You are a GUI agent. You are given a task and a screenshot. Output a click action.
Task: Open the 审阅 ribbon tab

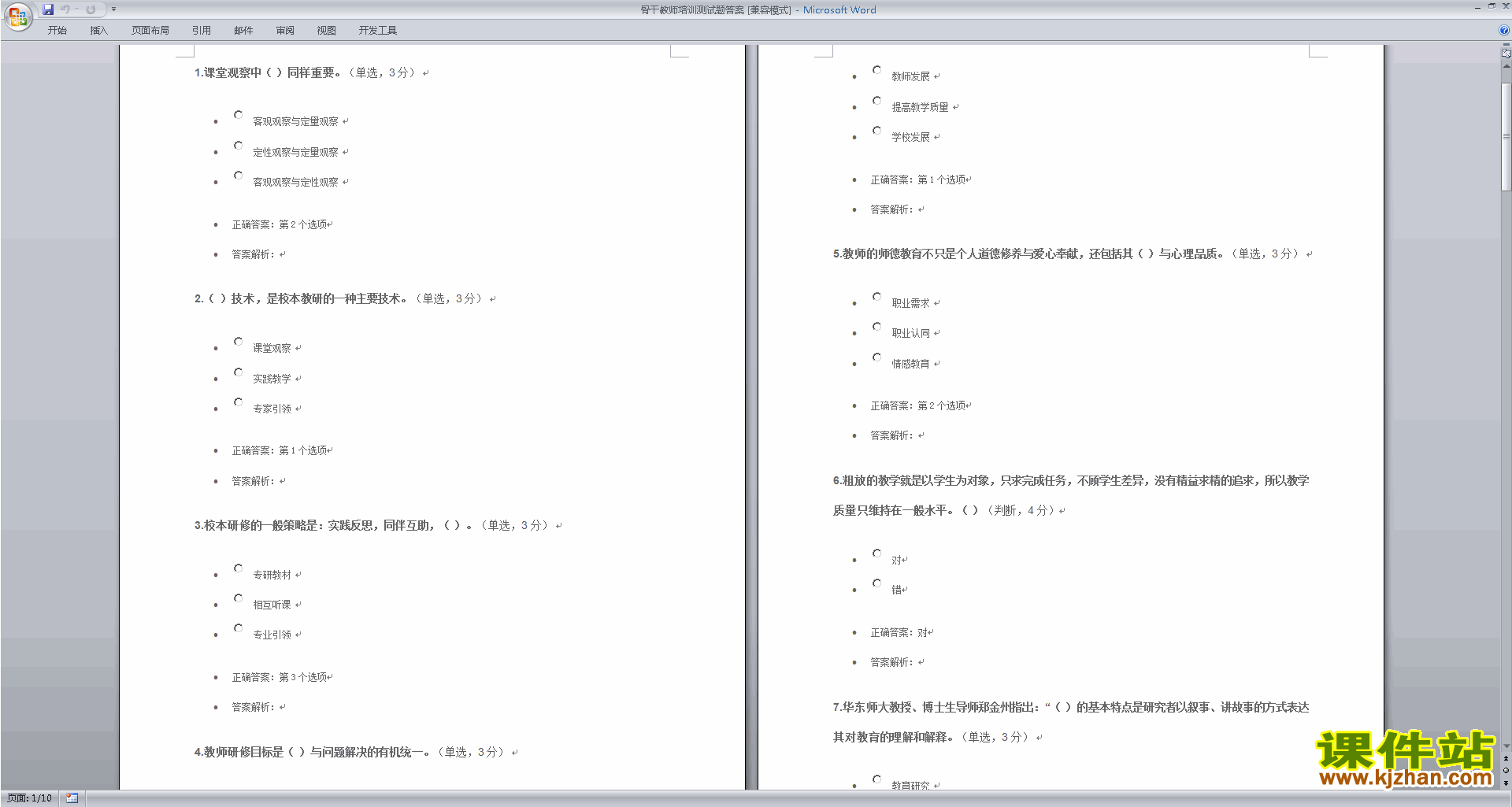click(x=285, y=30)
